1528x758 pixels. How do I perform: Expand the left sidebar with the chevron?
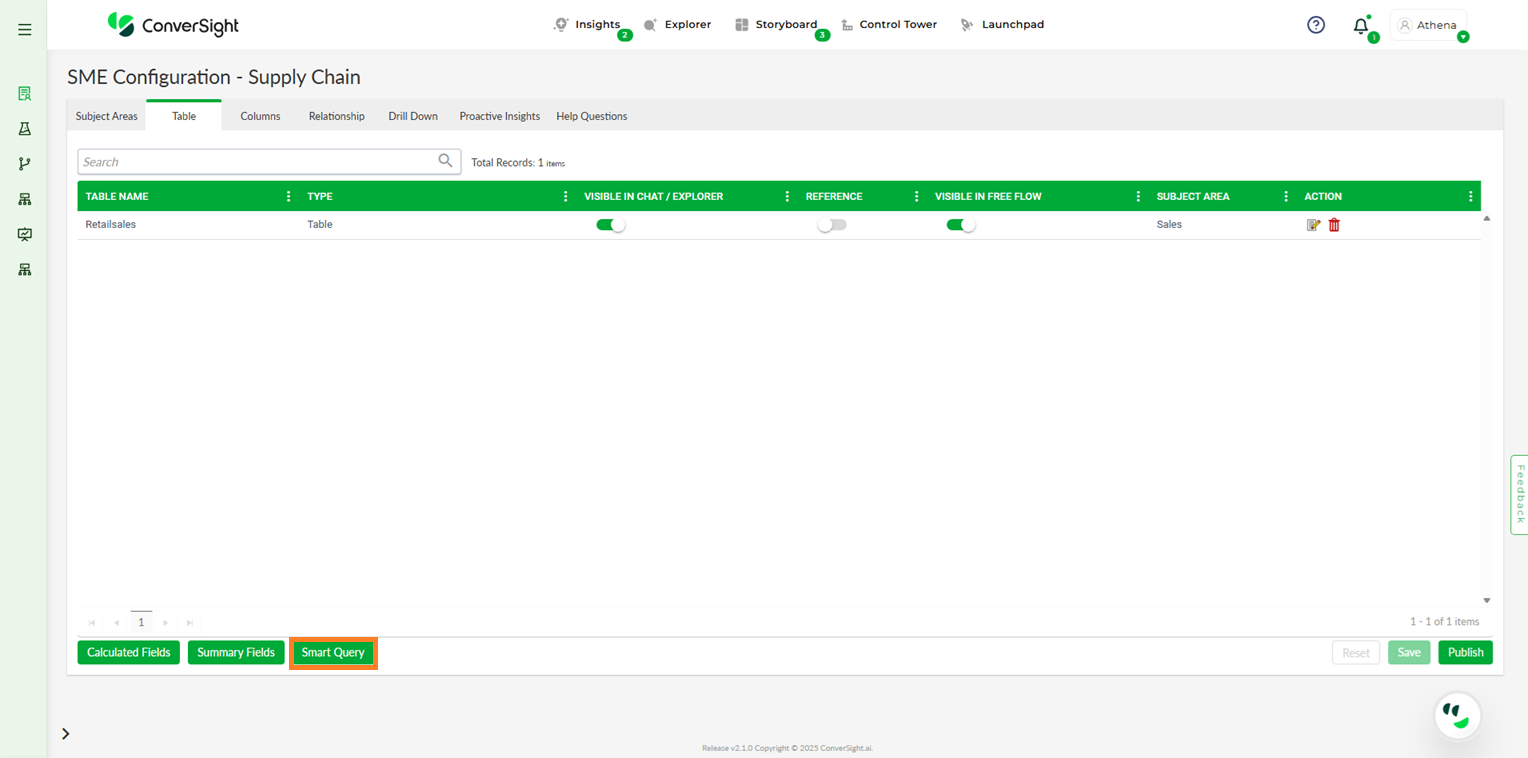(x=66, y=734)
